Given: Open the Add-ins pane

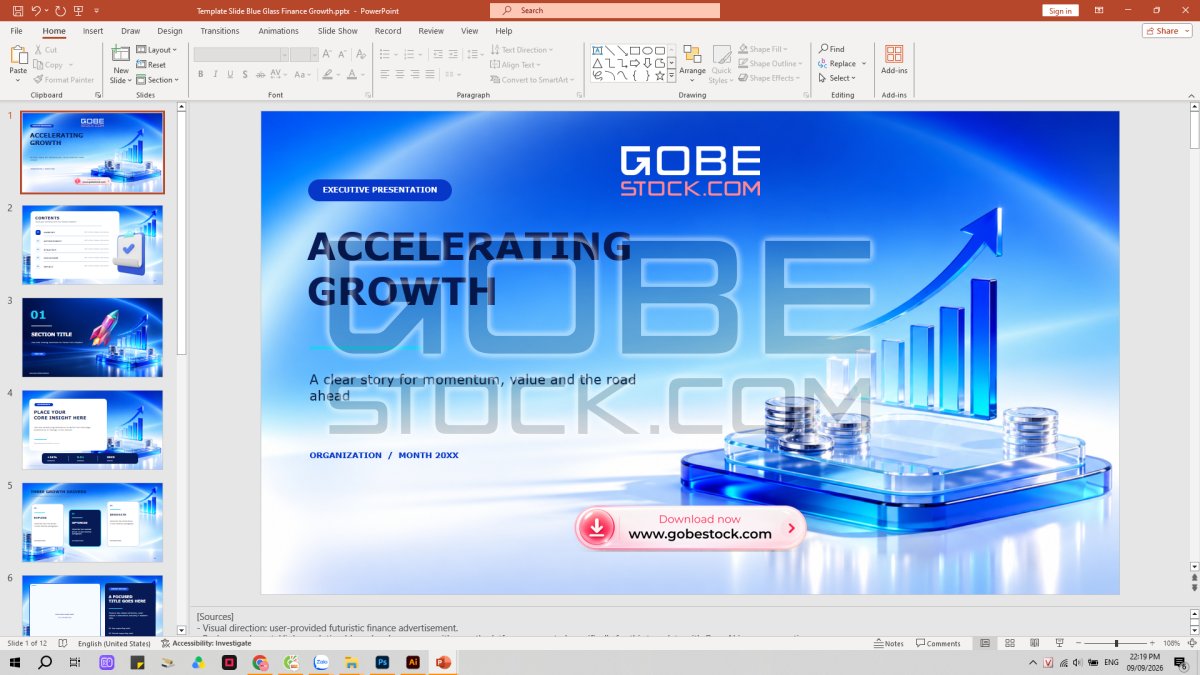Looking at the screenshot, I should point(894,59).
